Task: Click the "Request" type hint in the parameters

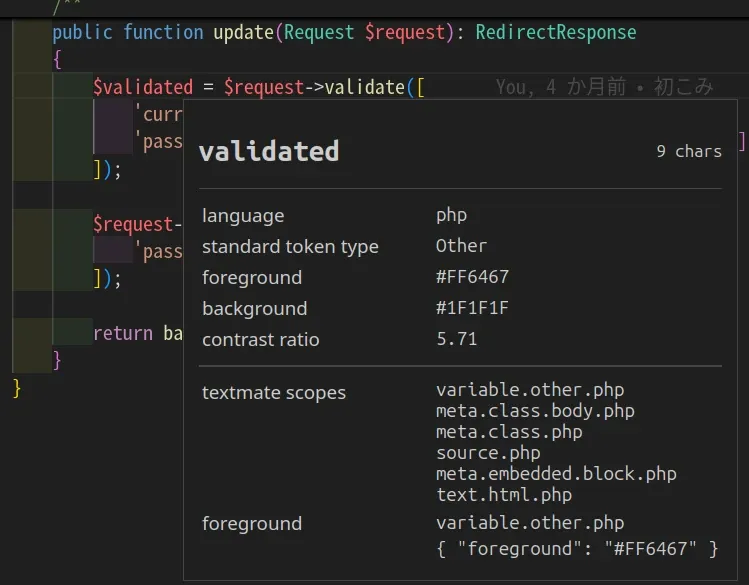Action: tap(319, 32)
